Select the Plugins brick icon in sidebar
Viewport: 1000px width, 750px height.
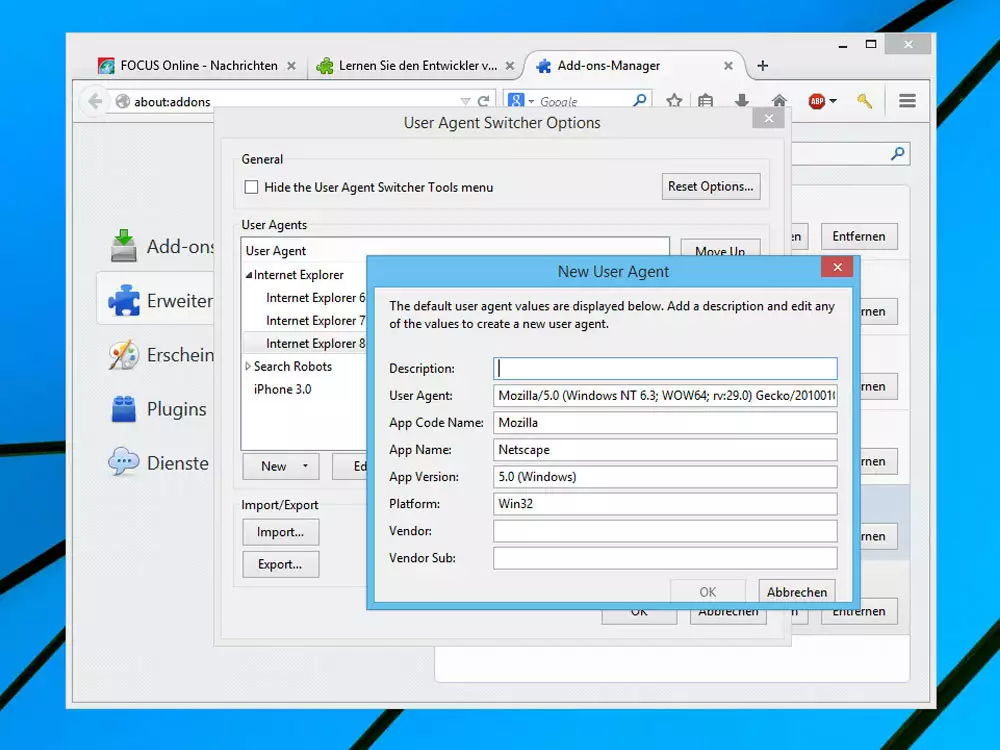(x=124, y=409)
